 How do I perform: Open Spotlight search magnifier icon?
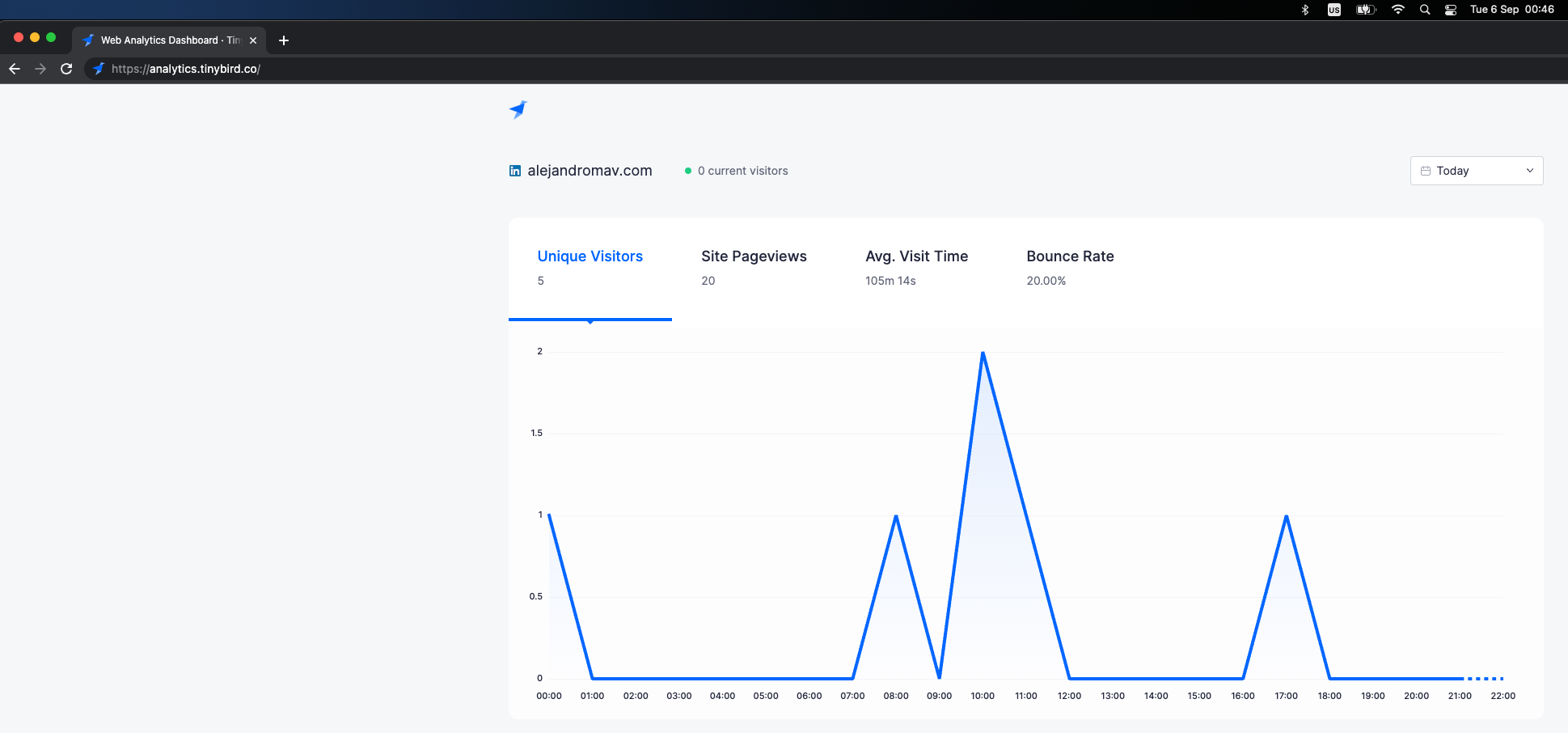1425,10
